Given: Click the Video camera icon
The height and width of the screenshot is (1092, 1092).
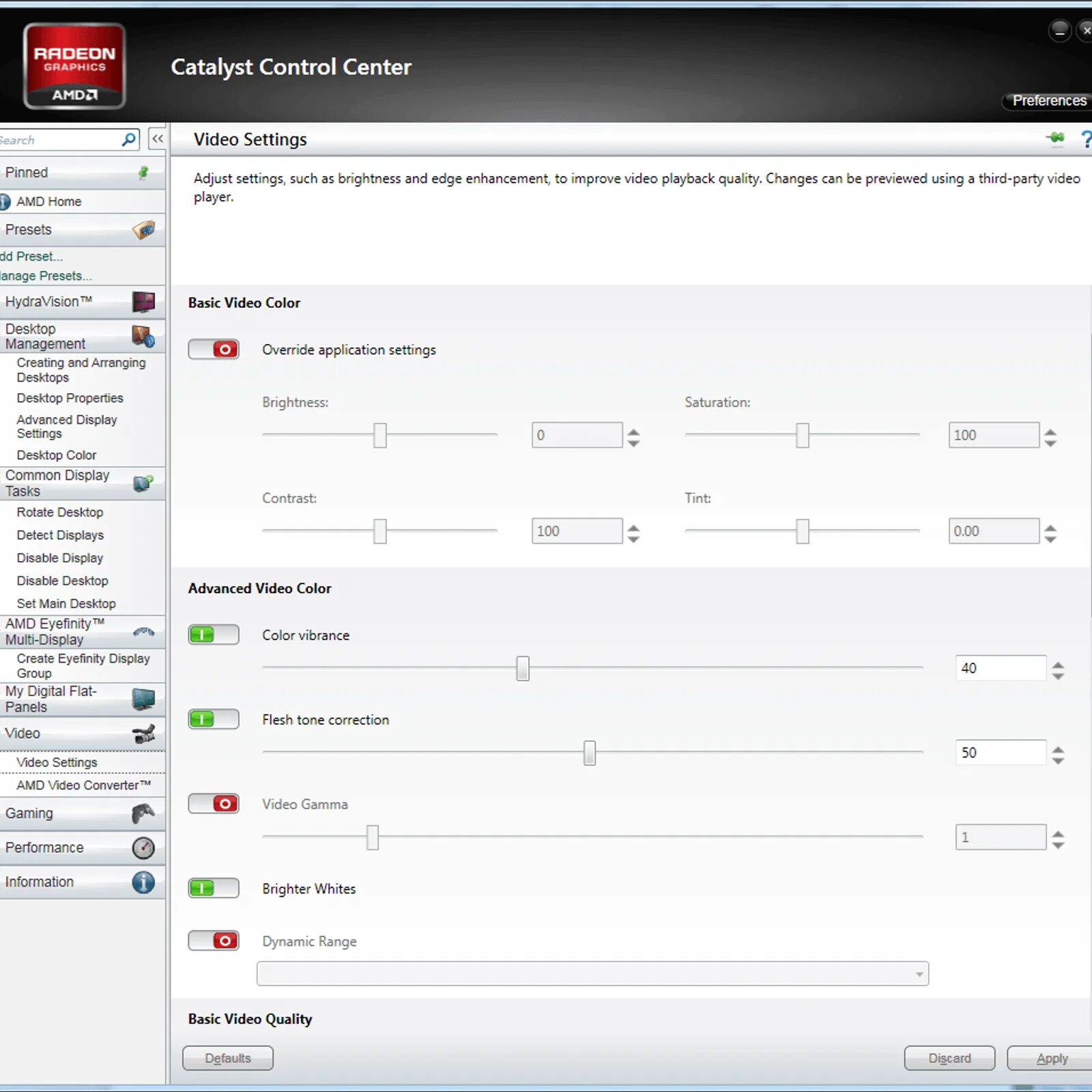Looking at the screenshot, I should (x=143, y=734).
